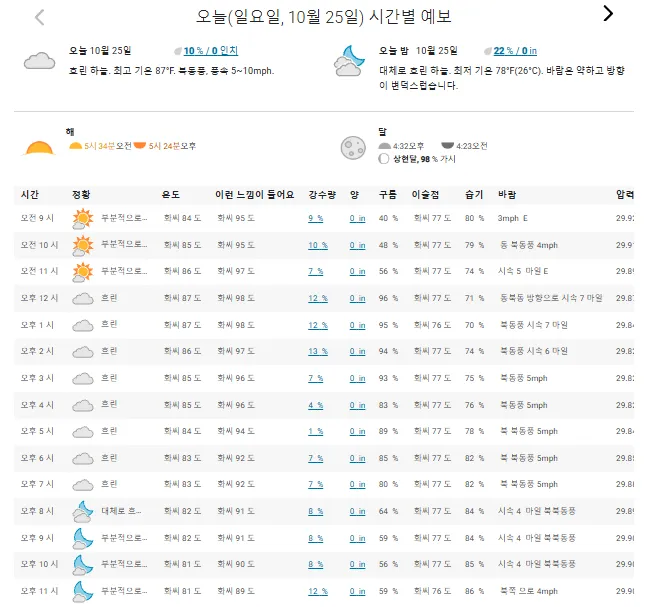Click the cloud icon in 오후 1시 row
Screen dimensions: 661x607
point(83,325)
